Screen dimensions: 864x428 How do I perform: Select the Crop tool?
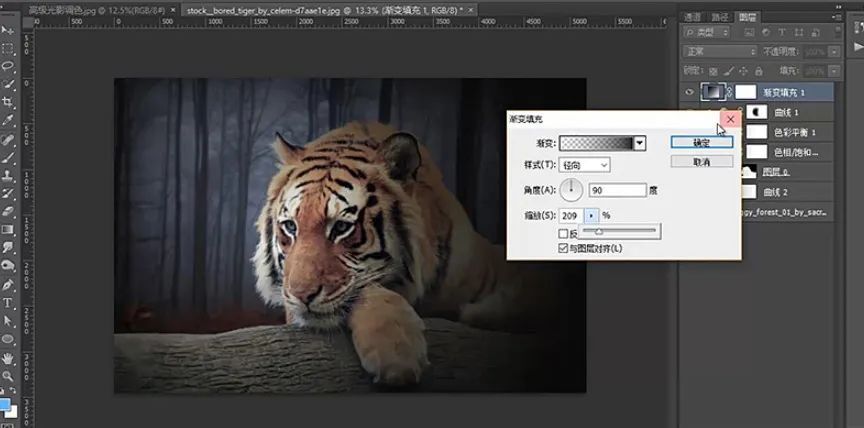pyautogui.click(x=8, y=102)
